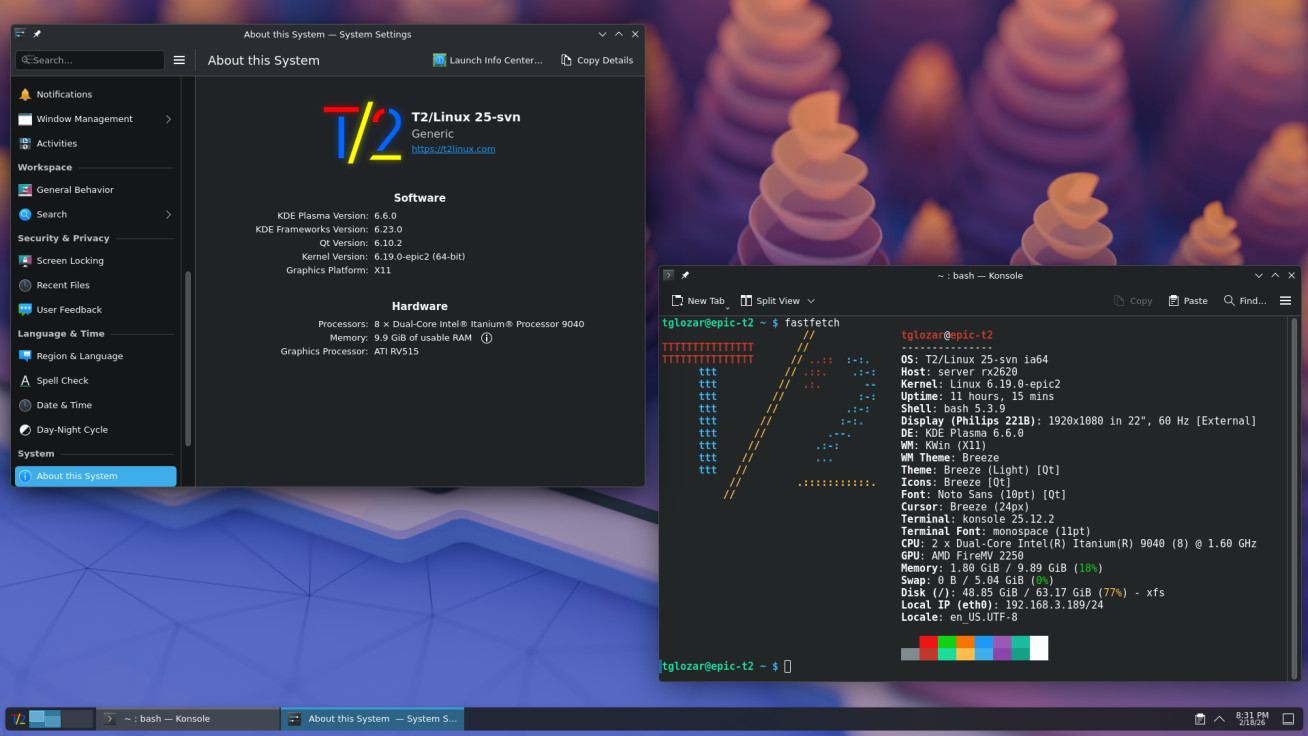
Task: Click Qt Version value 6.10.2
Action: pyautogui.click(x=388, y=243)
